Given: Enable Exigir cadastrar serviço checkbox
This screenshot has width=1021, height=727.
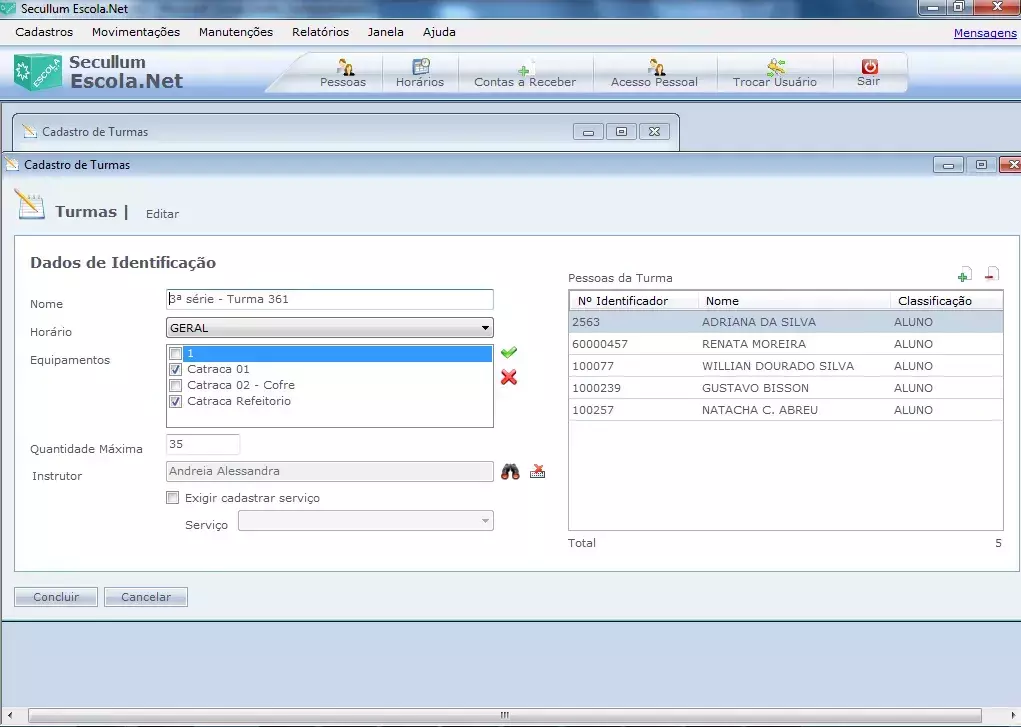Looking at the screenshot, I should click(x=173, y=498).
